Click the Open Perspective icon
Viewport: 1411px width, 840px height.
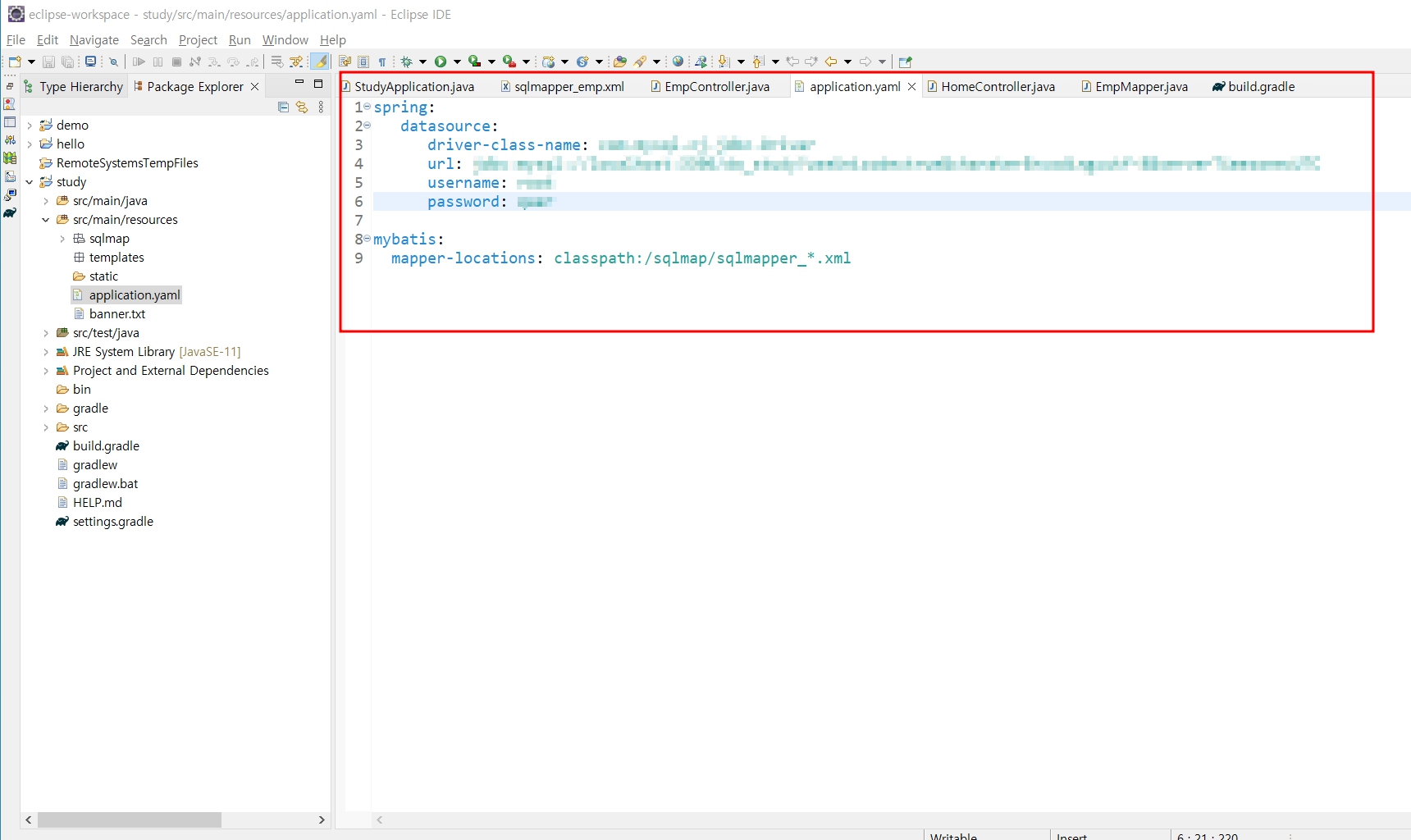[906, 62]
